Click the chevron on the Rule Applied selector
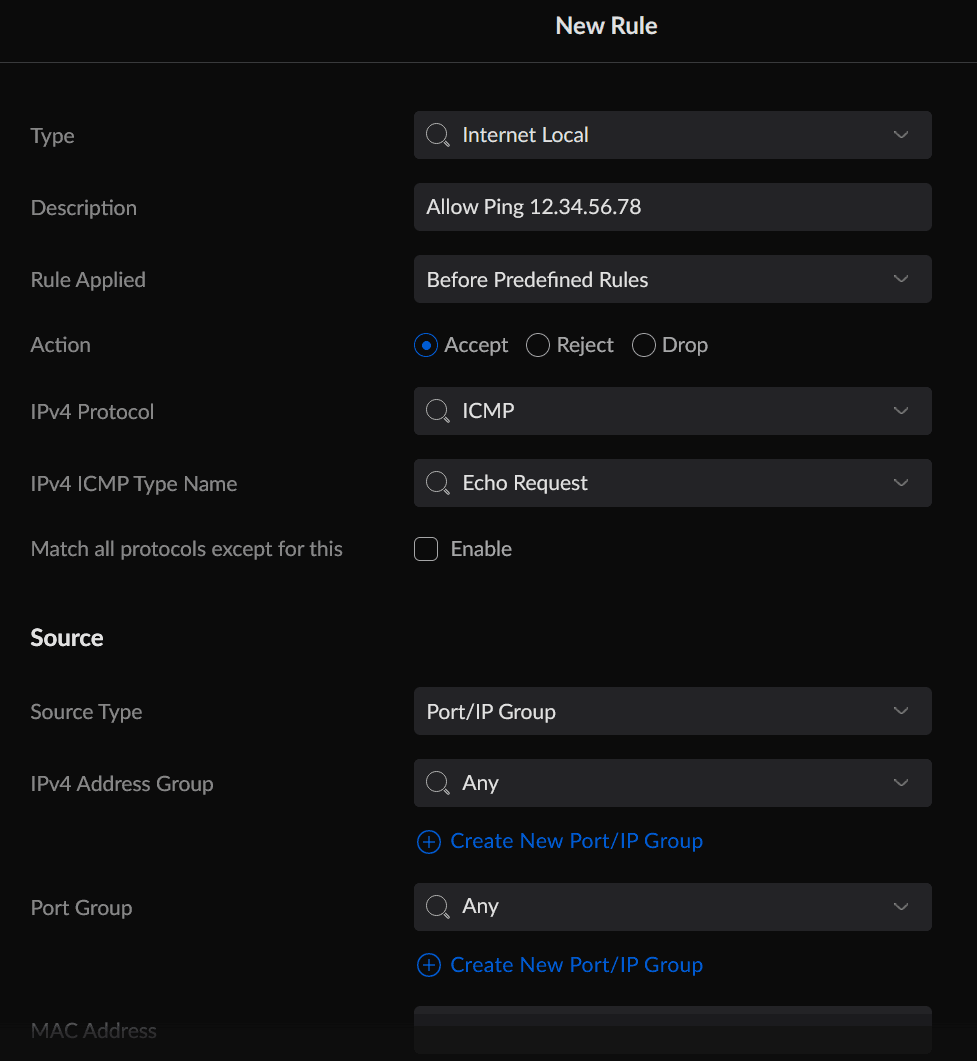The width and height of the screenshot is (977, 1061). [900, 279]
